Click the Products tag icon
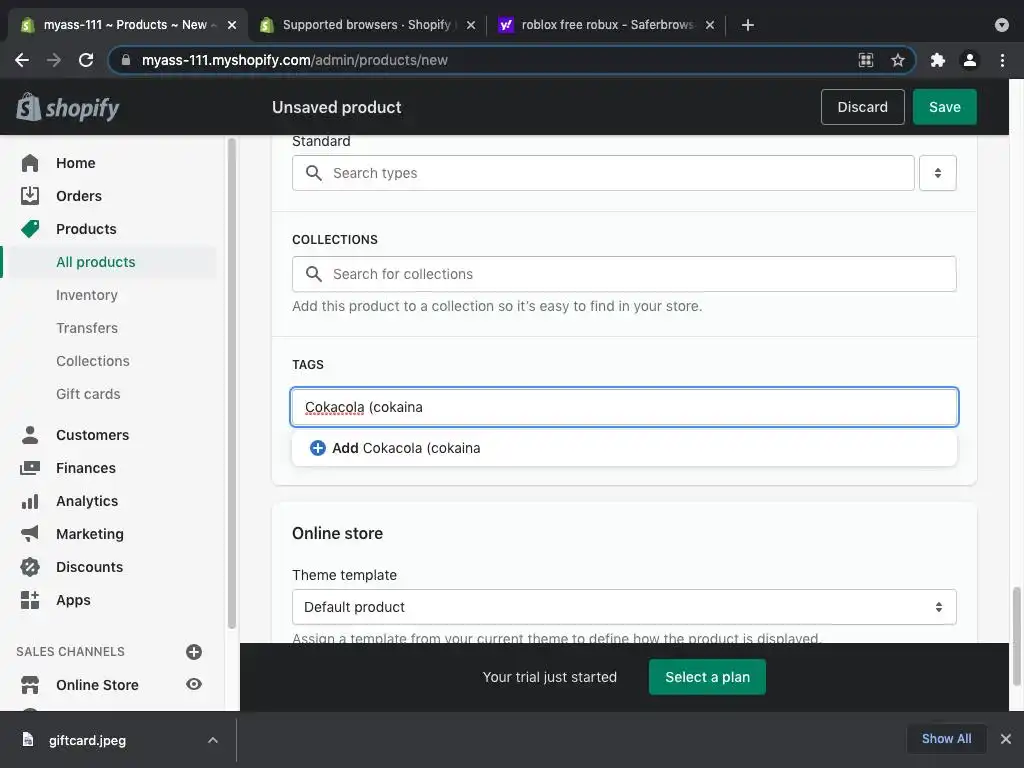The width and height of the screenshot is (1024, 768). tap(30, 229)
